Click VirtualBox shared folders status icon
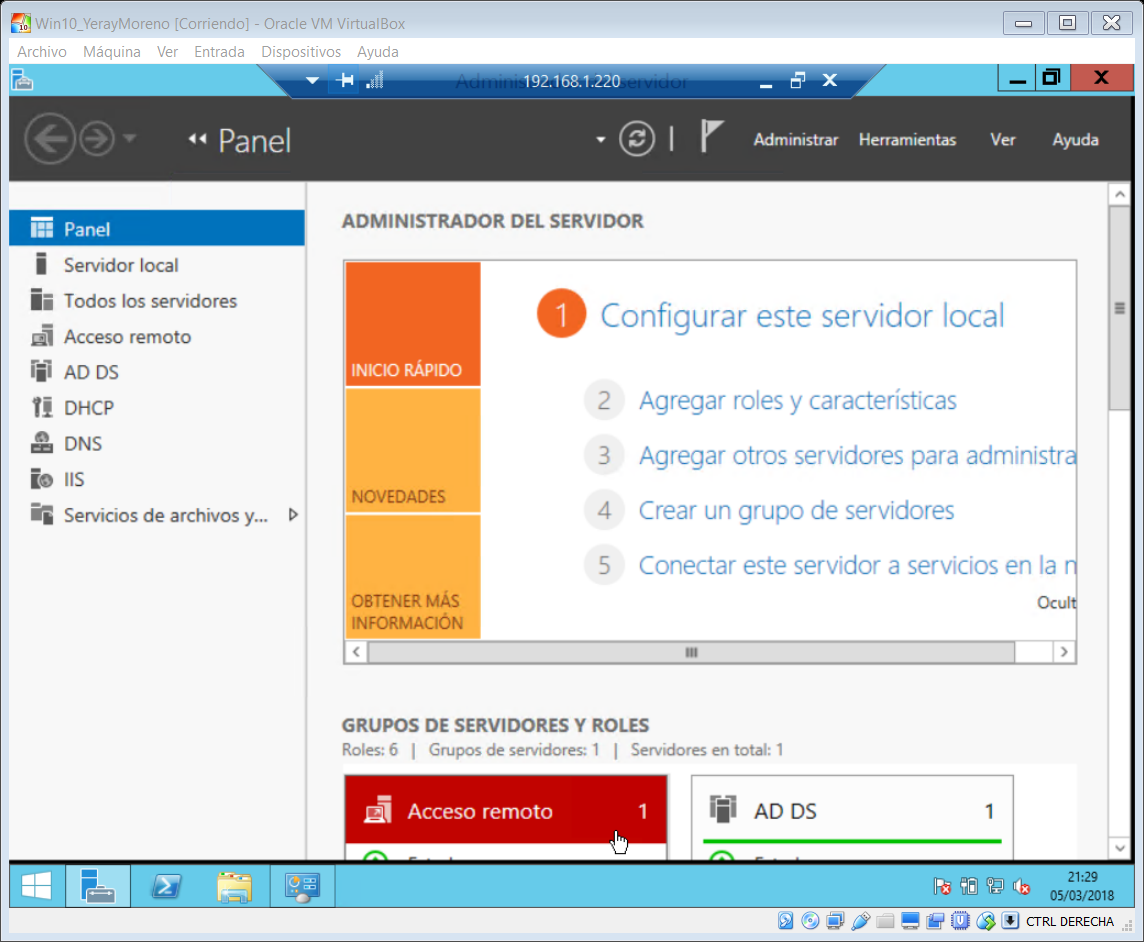The height and width of the screenshot is (942, 1144). [x=885, y=921]
